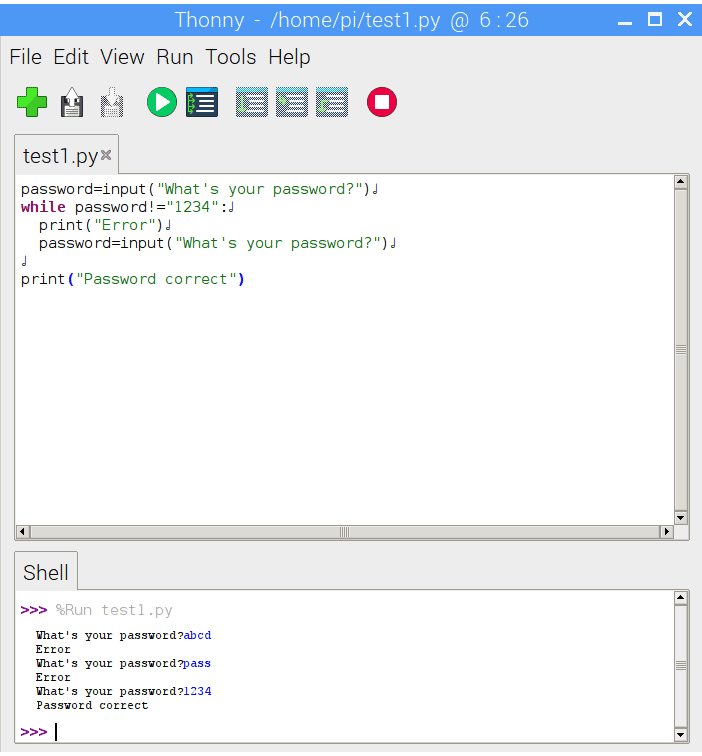This screenshot has height=756, width=702.
Task: Click the Step over debug icon
Action: [x=252, y=102]
